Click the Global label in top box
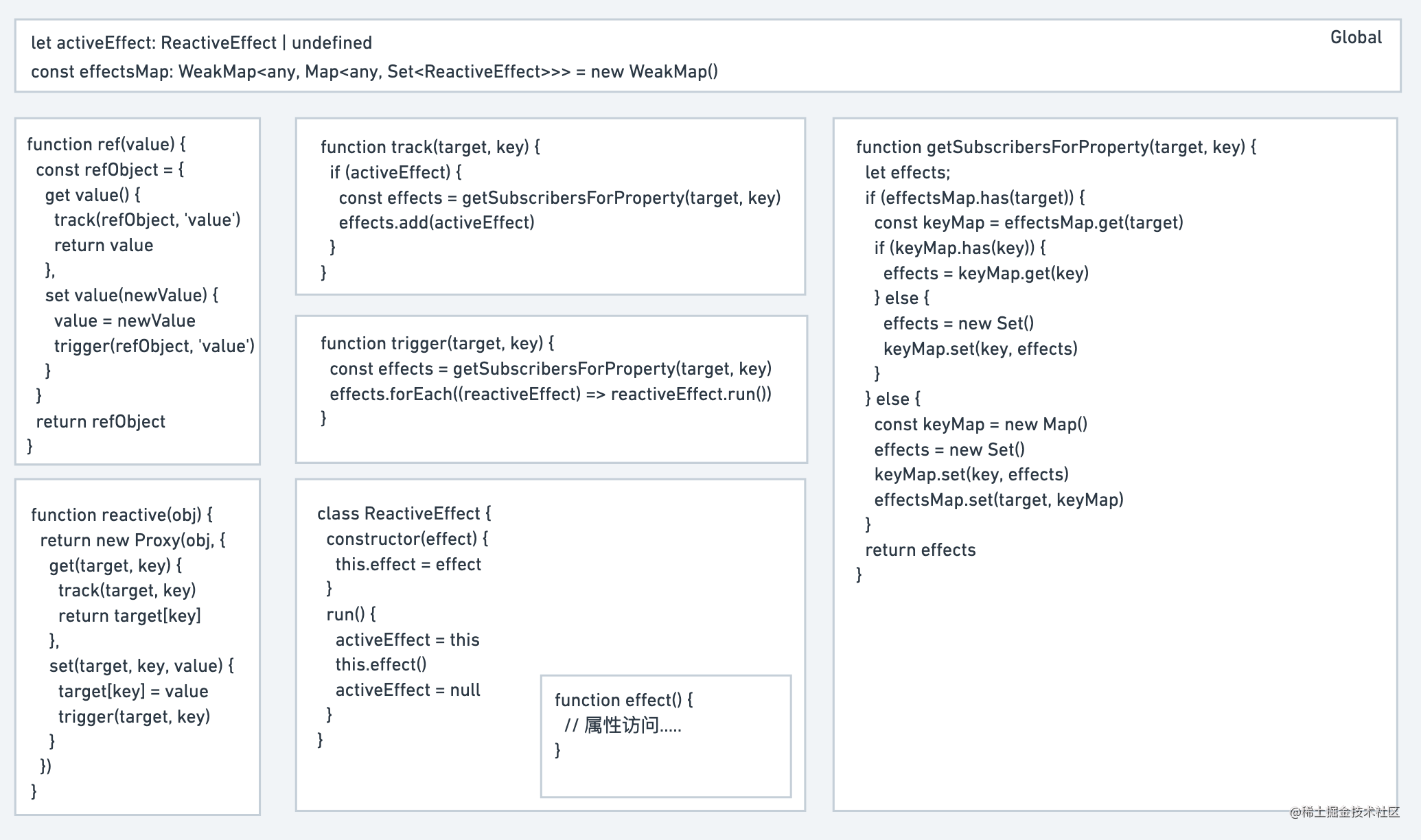 (1355, 38)
